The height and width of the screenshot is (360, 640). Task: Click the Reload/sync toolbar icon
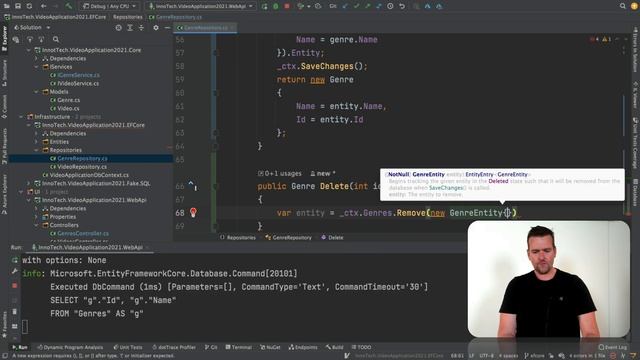[29, 6]
